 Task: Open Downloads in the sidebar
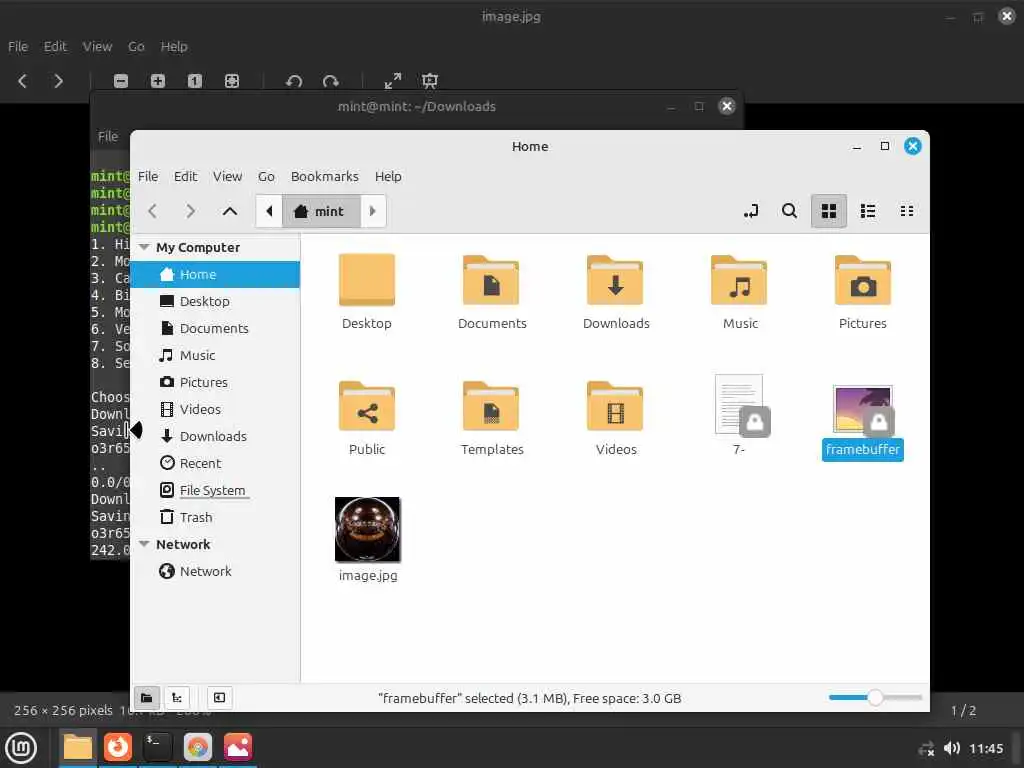pyautogui.click(x=216, y=436)
